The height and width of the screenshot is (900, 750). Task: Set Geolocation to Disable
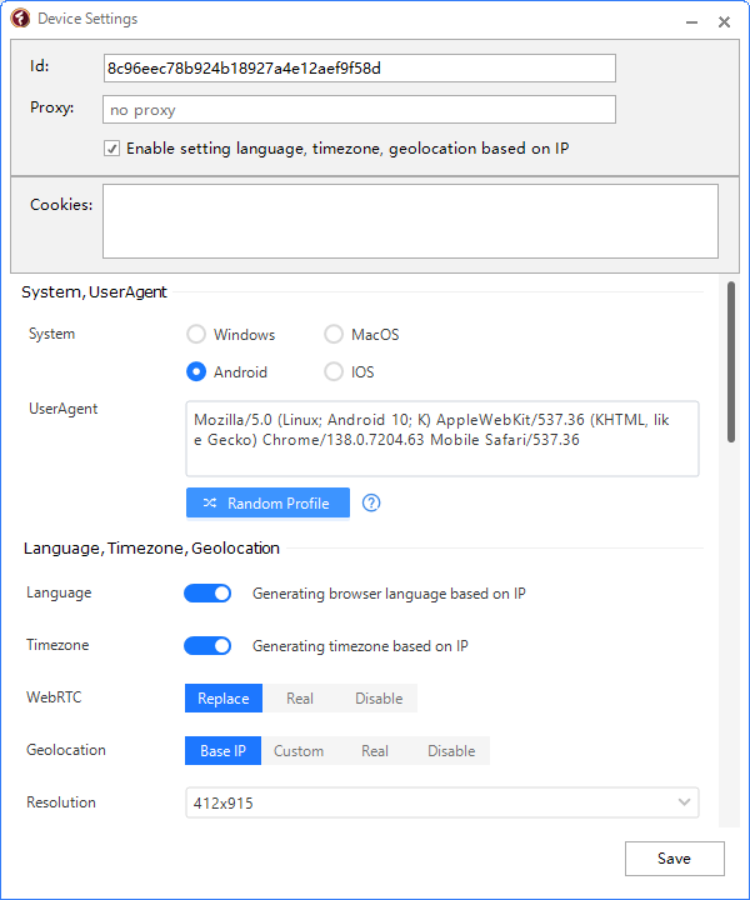[451, 751]
